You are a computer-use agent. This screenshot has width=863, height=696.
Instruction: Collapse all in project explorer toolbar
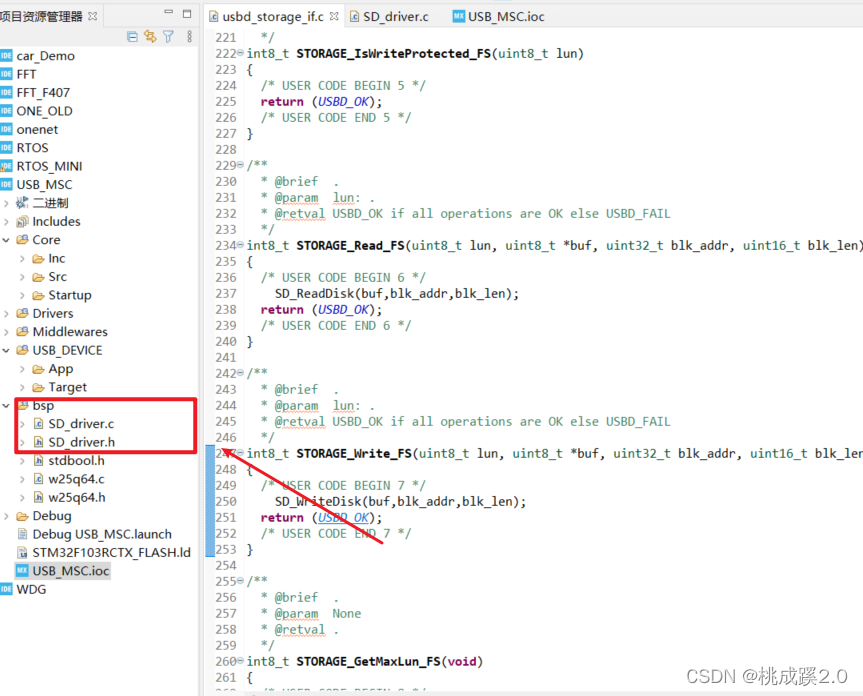pos(132,37)
